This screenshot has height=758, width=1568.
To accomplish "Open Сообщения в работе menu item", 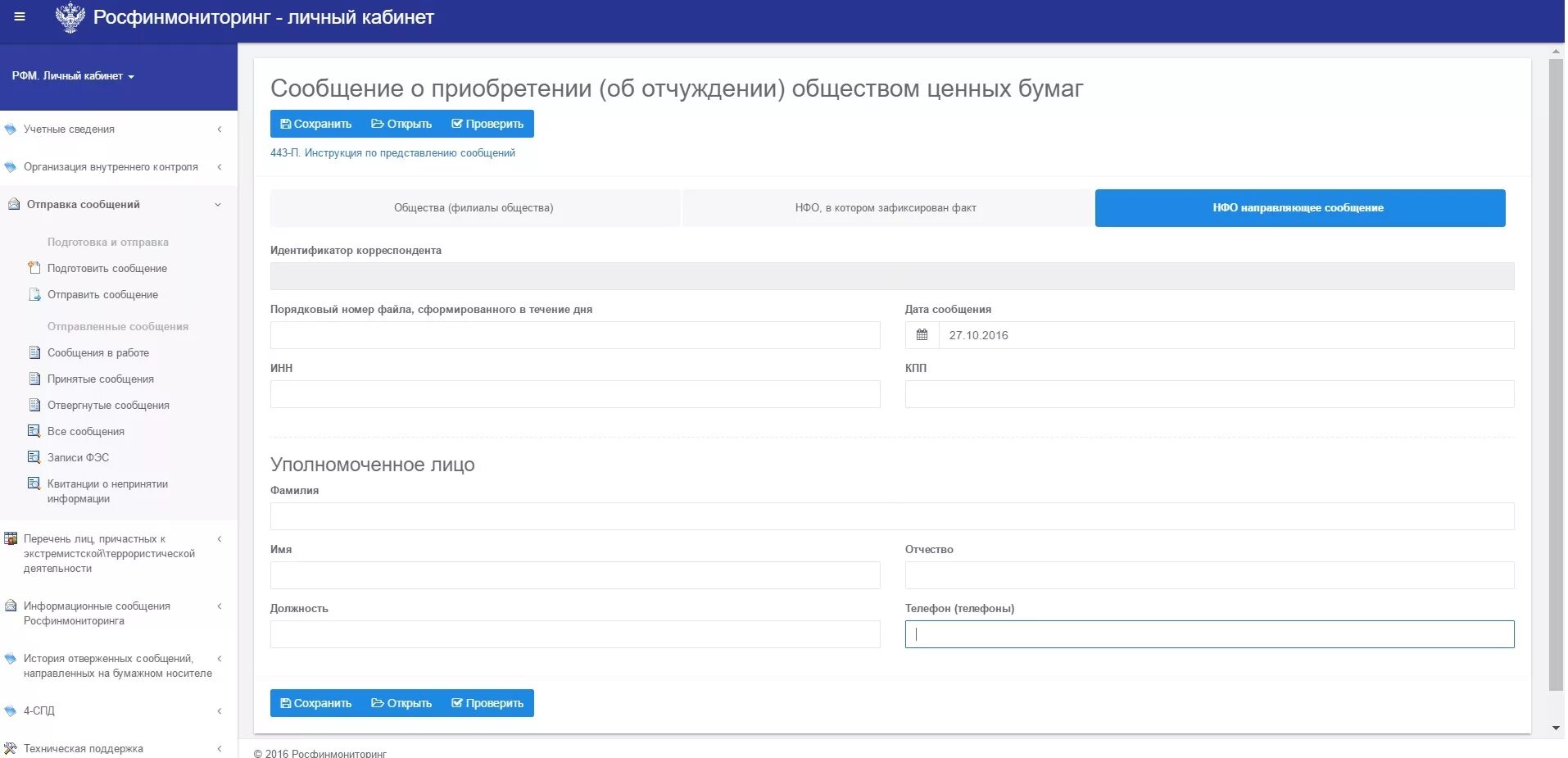I will coord(98,352).
